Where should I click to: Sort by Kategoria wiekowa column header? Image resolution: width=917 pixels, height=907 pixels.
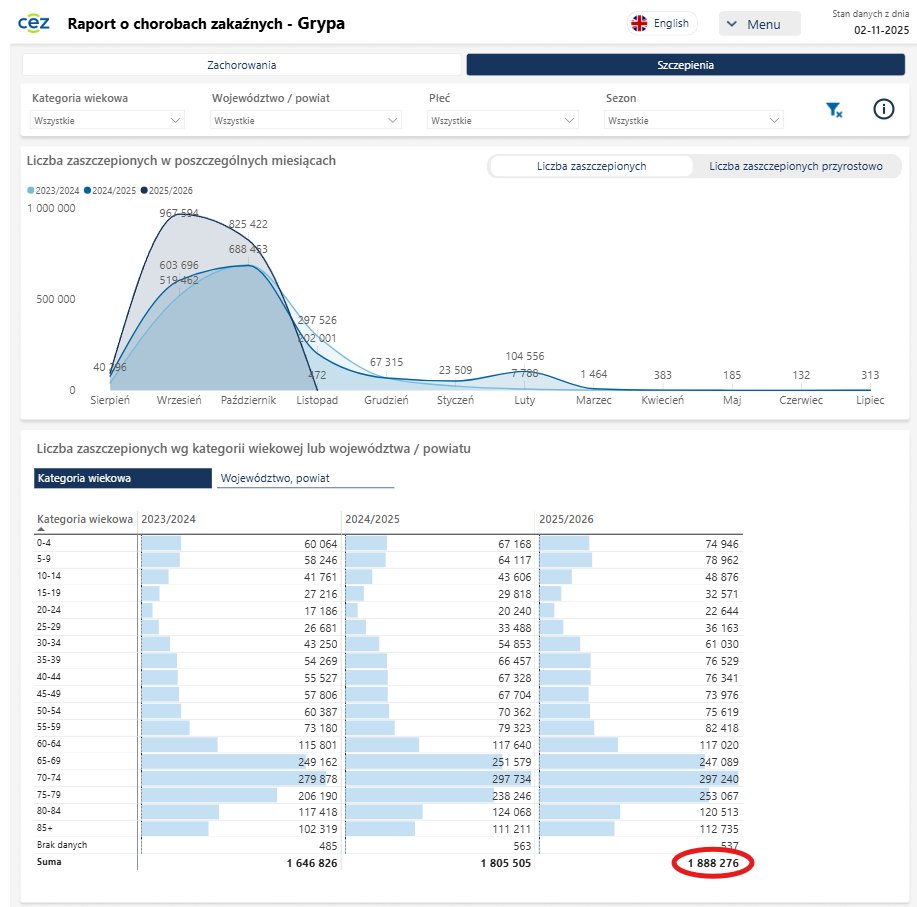[x=85, y=519]
